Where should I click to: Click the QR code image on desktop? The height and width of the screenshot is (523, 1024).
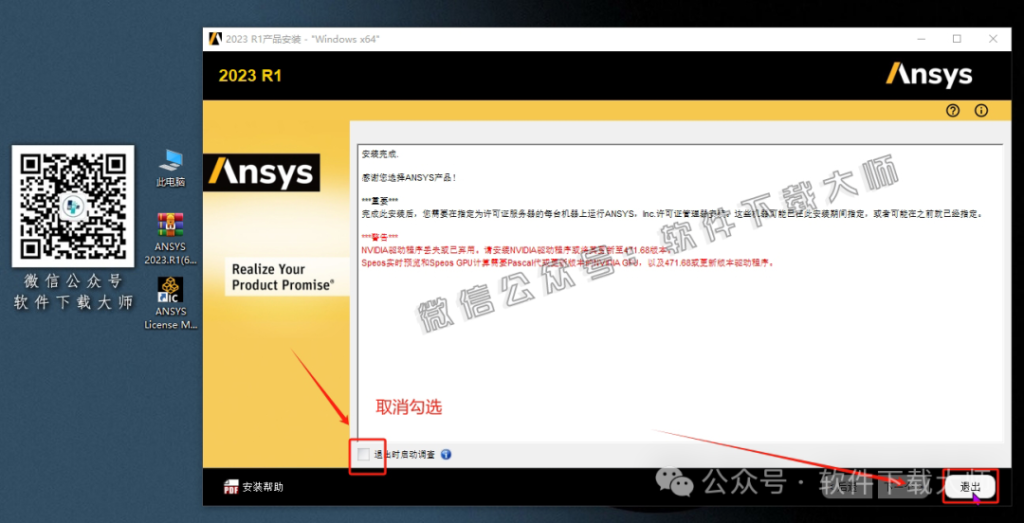click(x=73, y=206)
